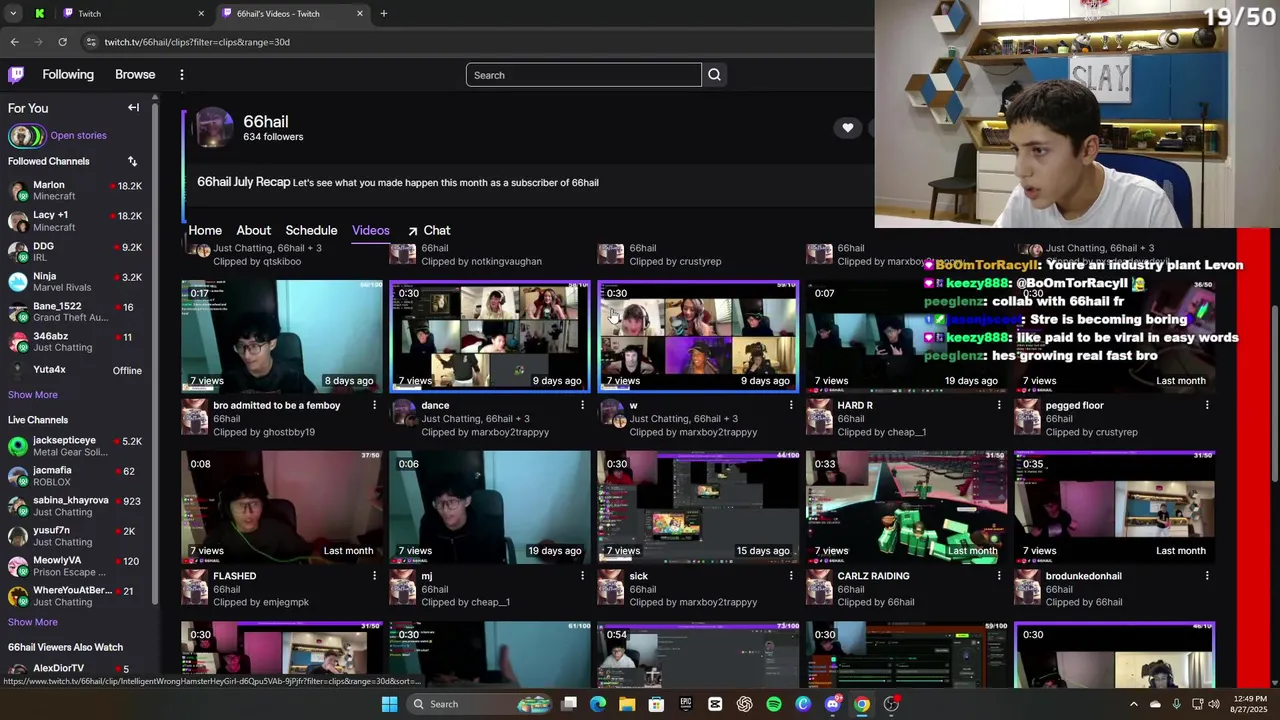Play the 'mj' clip thumbnail
The width and height of the screenshot is (1280, 720).
coord(490,507)
